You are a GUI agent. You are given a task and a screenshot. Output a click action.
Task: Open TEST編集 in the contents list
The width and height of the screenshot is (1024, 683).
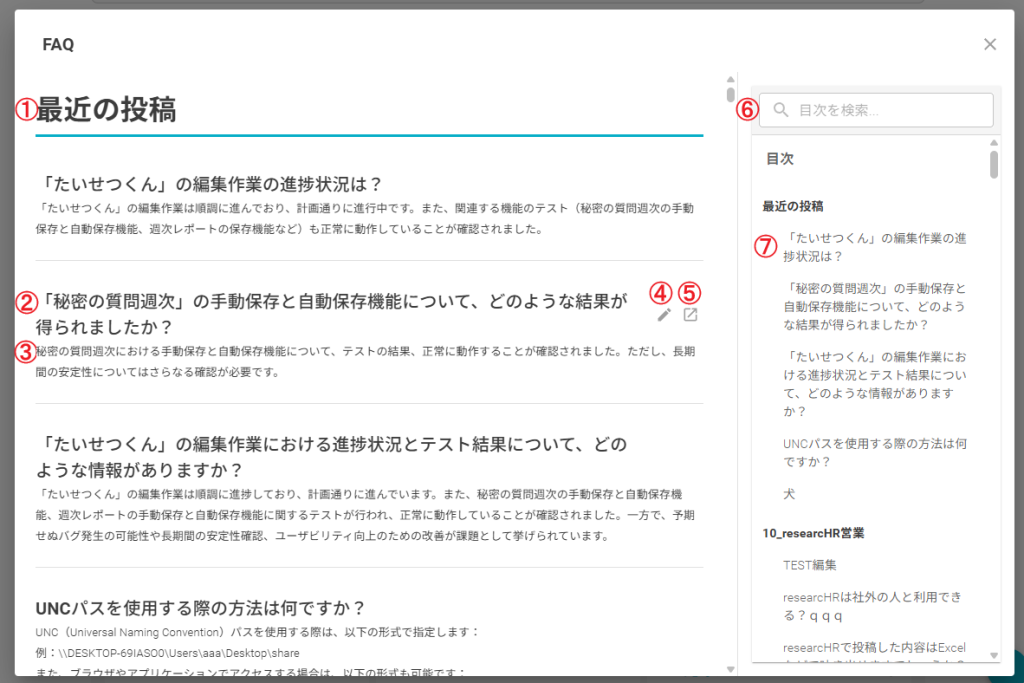[810, 565]
